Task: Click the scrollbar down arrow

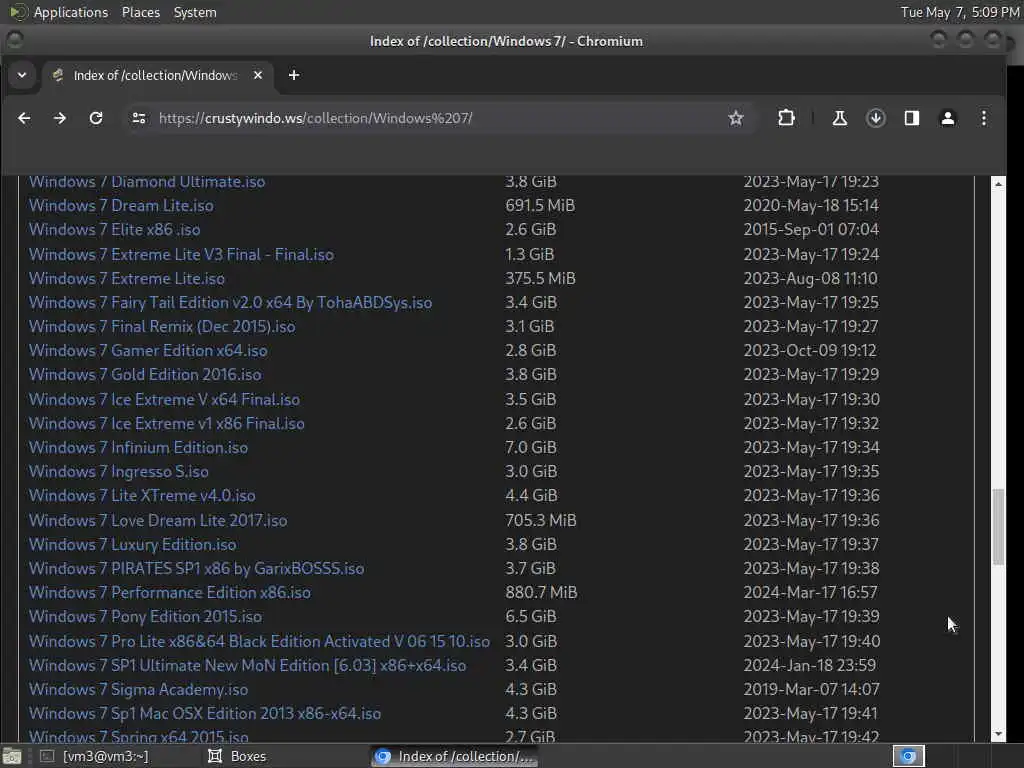Action: [x=998, y=734]
